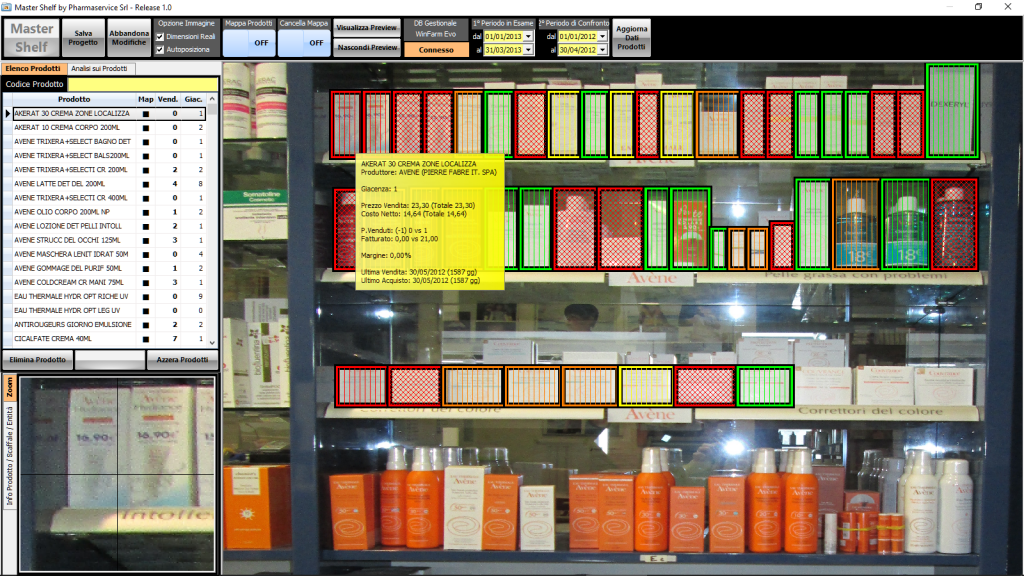This screenshot has width=1024, height=576.
Task: Open the vertical Zoom tab
Action: [10, 388]
